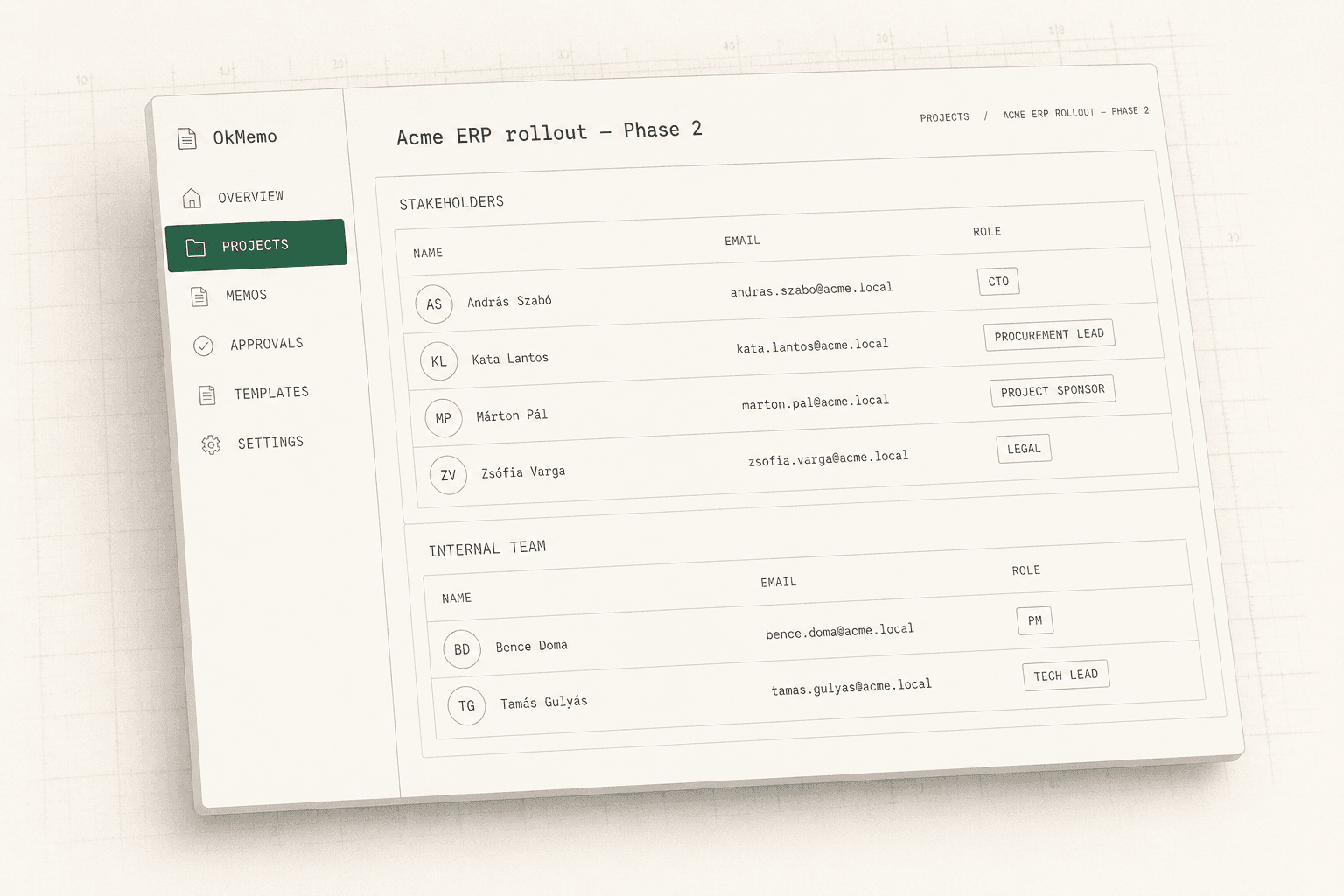The image size is (1344, 896).
Task: Click the Memos document icon
Action: (x=199, y=297)
